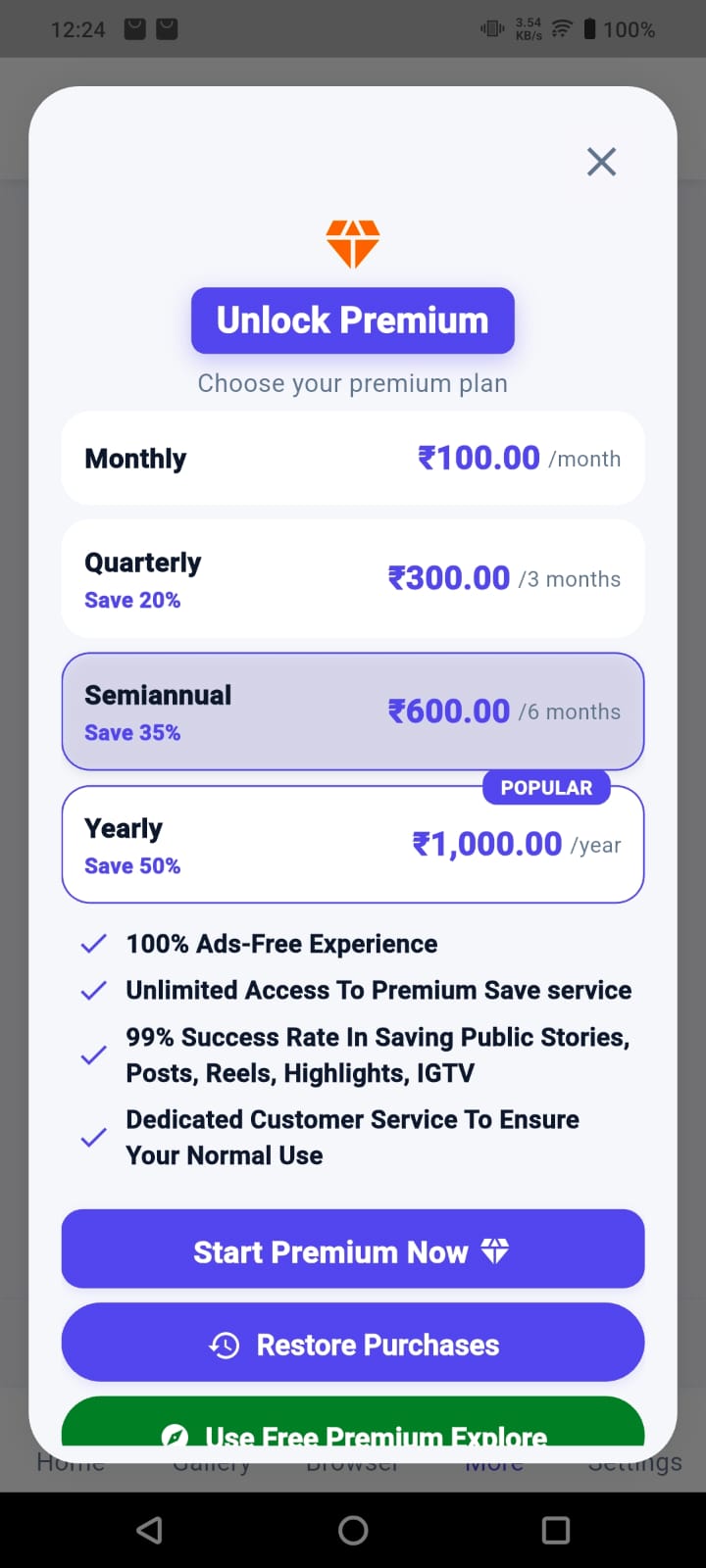Tap the compass icon on green button
Screen dimensions: 706x1568
(175, 1436)
